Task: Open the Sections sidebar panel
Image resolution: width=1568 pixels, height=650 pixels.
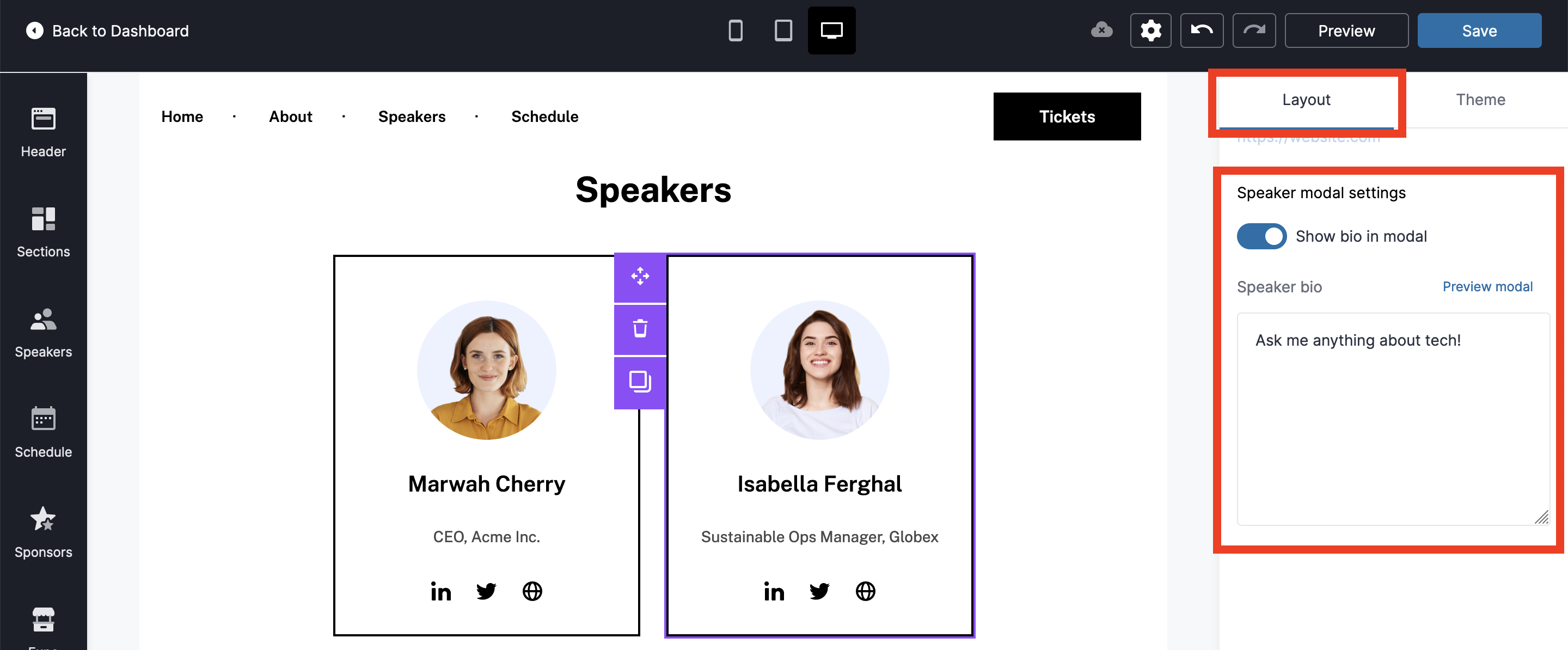Action: click(x=43, y=231)
